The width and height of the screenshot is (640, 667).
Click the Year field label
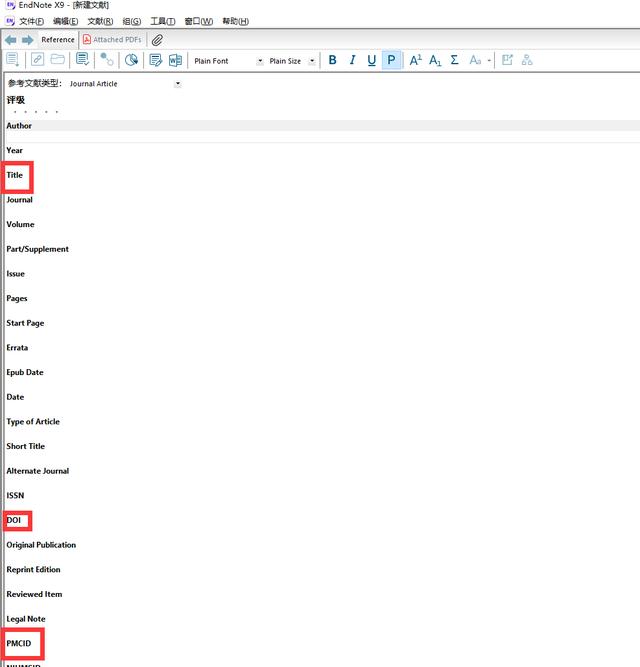14,150
